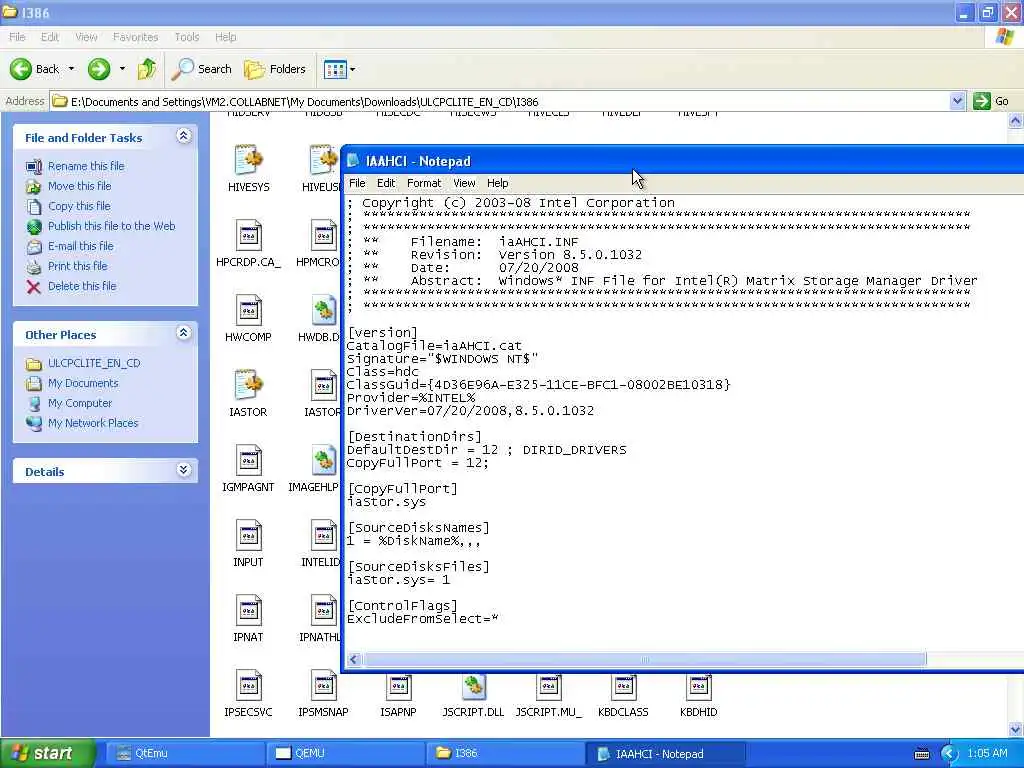This screenshot has width=1024, height=768.
Task: Open Notepad File menu
Action: point(357,184)
